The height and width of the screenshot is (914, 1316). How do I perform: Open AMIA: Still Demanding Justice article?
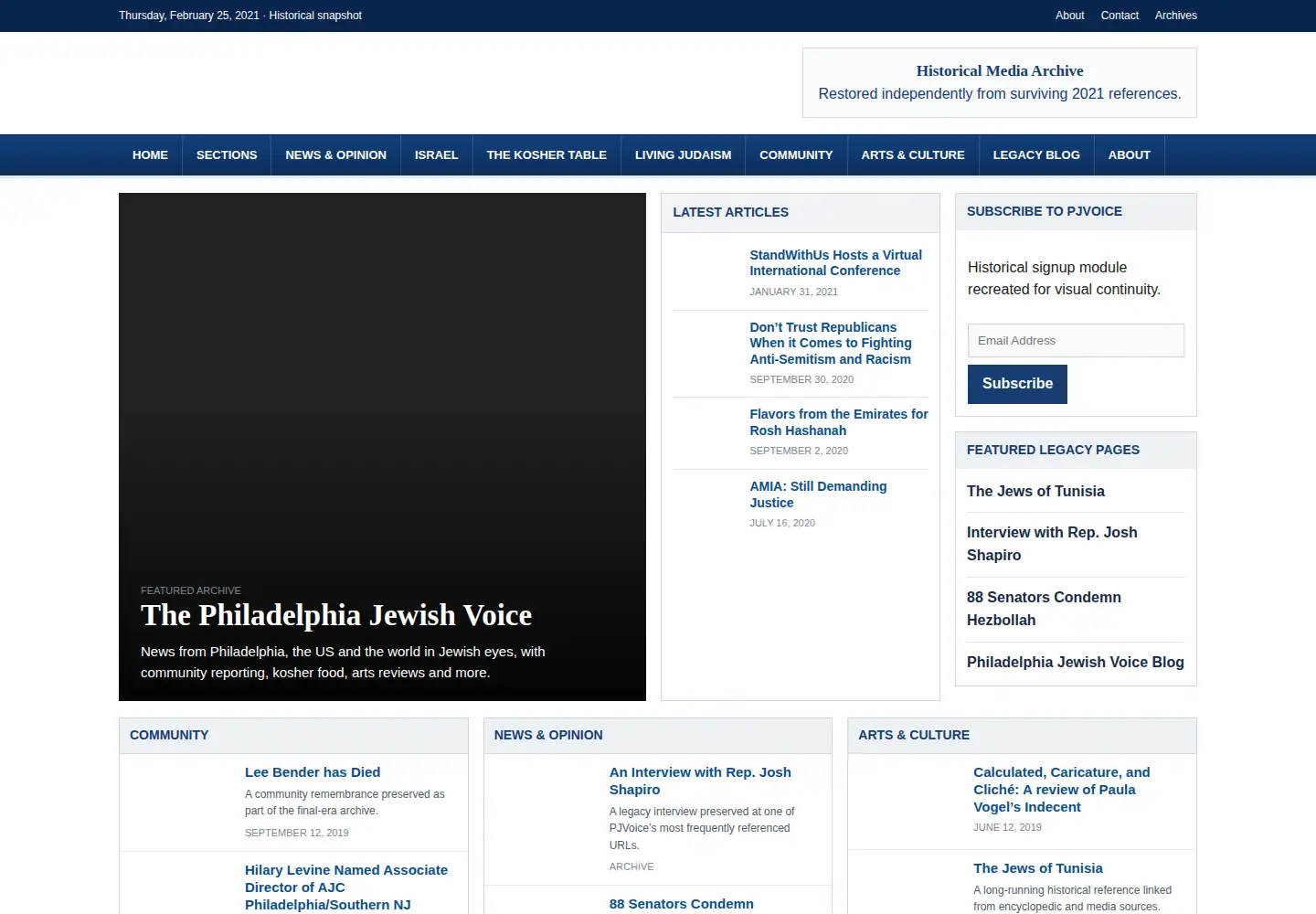818,494
